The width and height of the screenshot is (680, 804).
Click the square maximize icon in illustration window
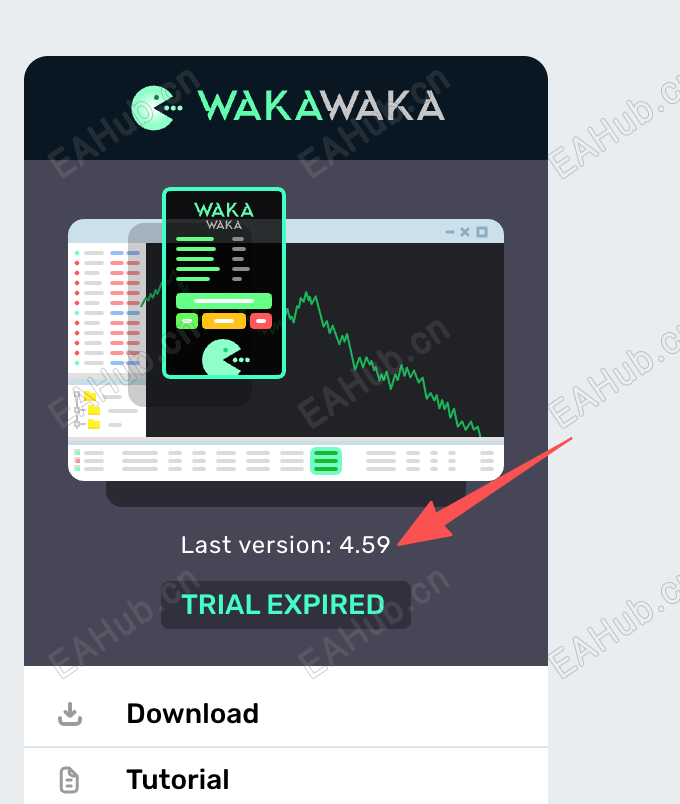click(482, 232)
